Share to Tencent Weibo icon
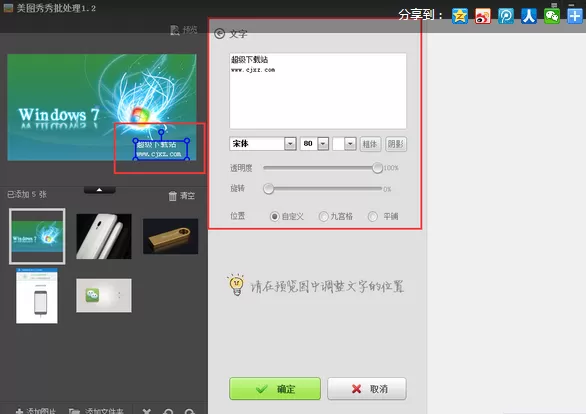 pos(506,16)
